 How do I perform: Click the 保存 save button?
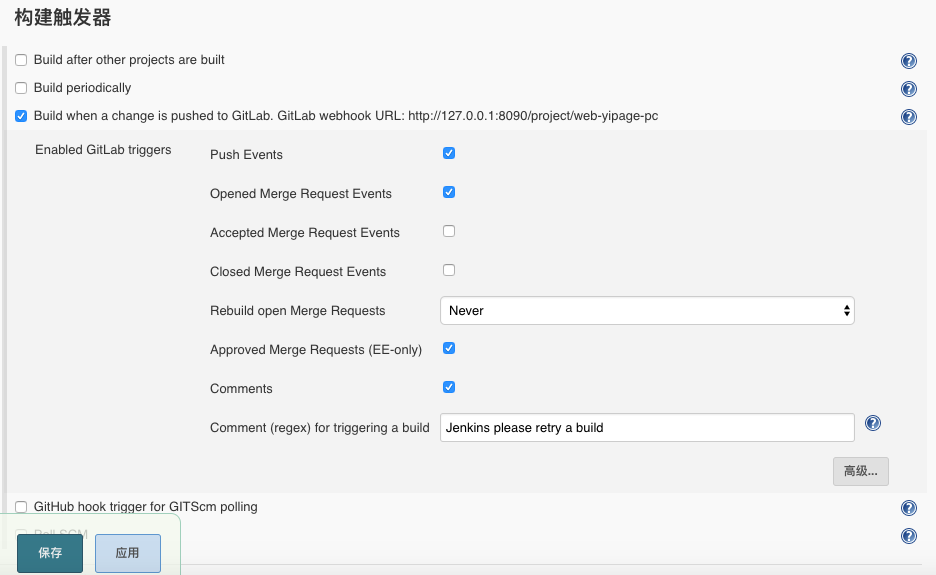coord(50,553)
